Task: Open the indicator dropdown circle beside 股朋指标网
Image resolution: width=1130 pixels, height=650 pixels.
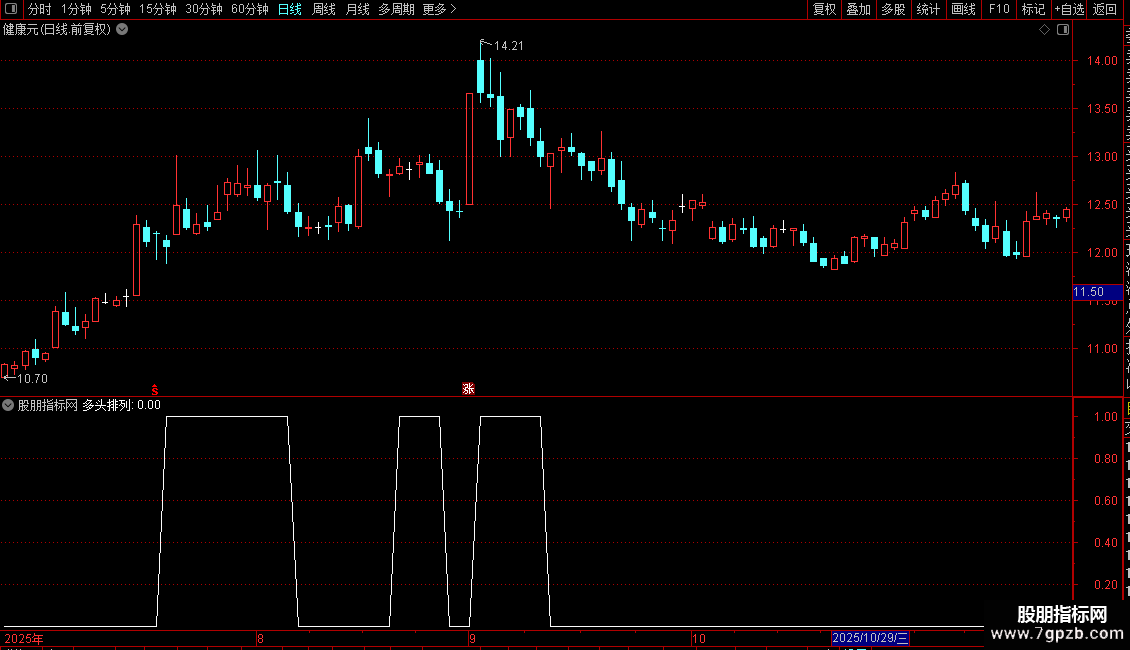Action: point(8,405)
